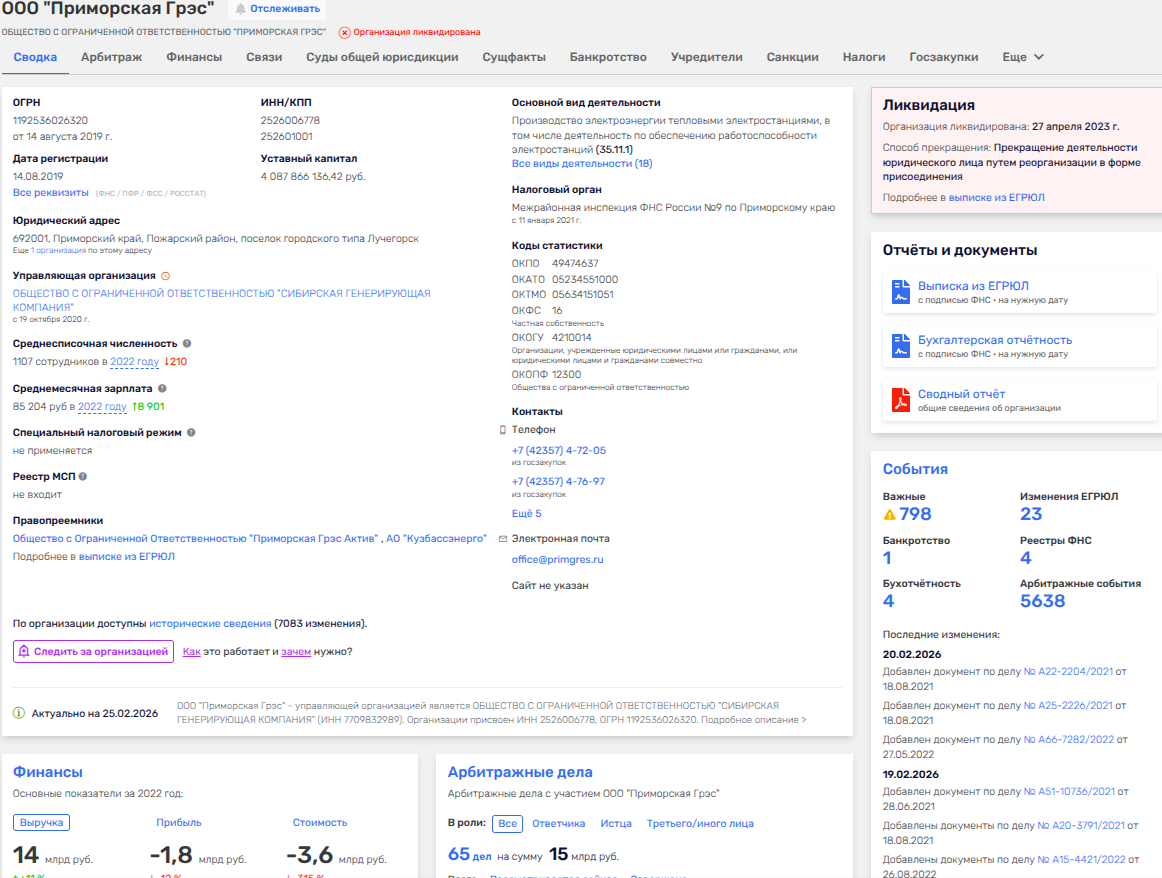Show more phone numbers via Ещё 5
This screenshot has height=878, width=1162.
tap(526, 514)
